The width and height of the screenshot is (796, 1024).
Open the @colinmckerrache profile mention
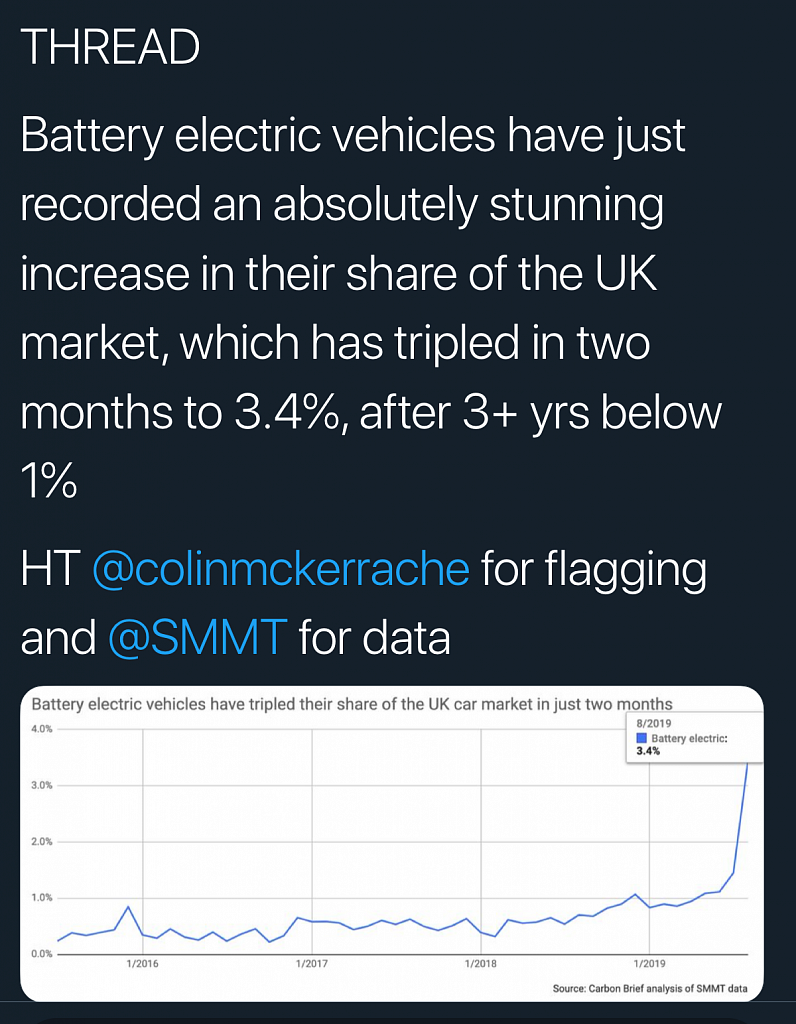click(281, 570)
